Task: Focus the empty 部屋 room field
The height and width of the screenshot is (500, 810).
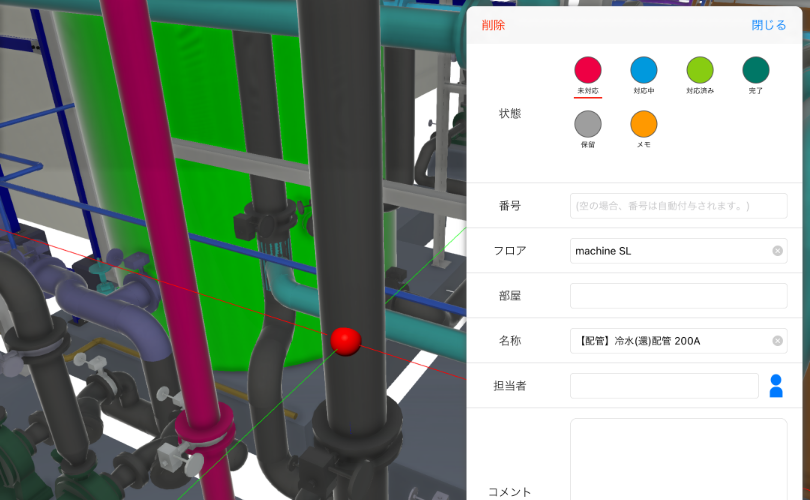Action: (679, 296)
